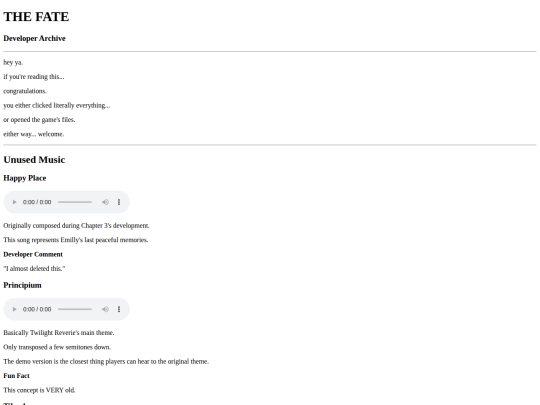Play the Happy Place audio track
Viewport: 540px width, 405px height.
[14, 202]
